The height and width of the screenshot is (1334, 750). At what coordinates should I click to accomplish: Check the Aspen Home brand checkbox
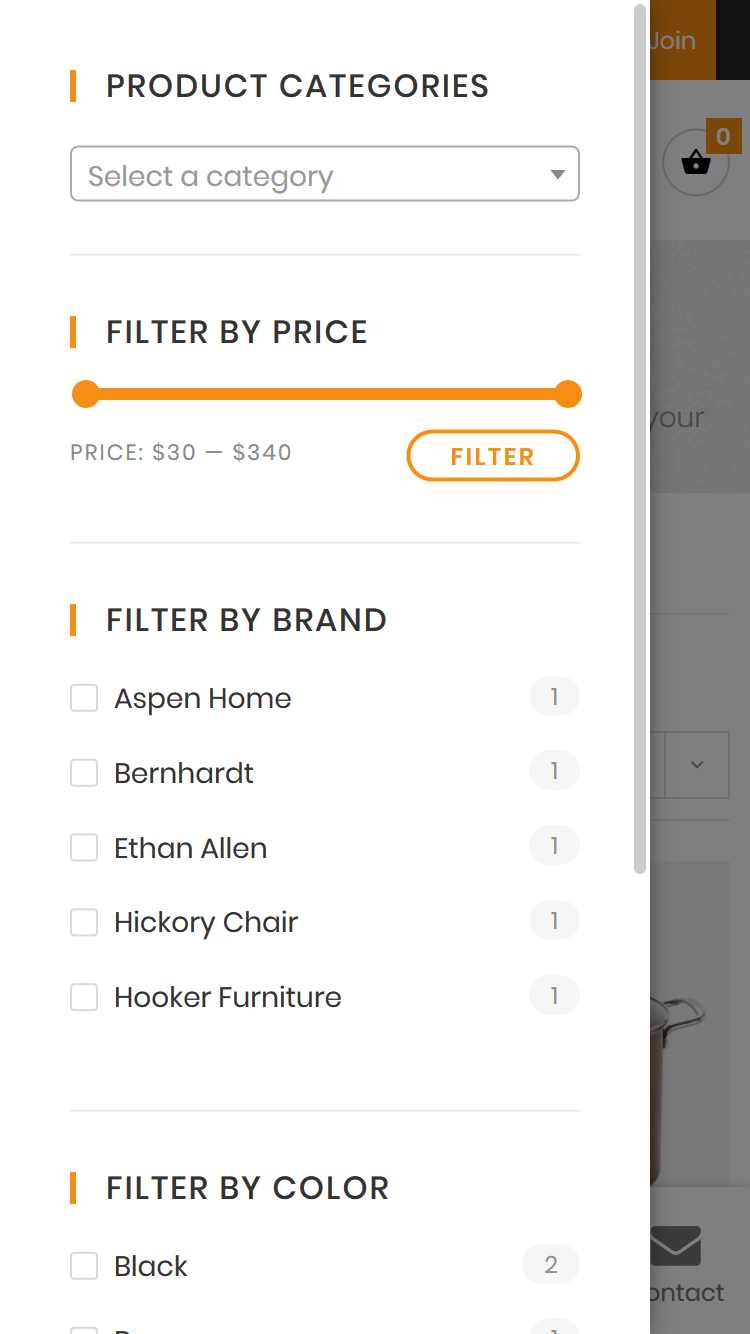pyautogui.click(x=84, y=698)
